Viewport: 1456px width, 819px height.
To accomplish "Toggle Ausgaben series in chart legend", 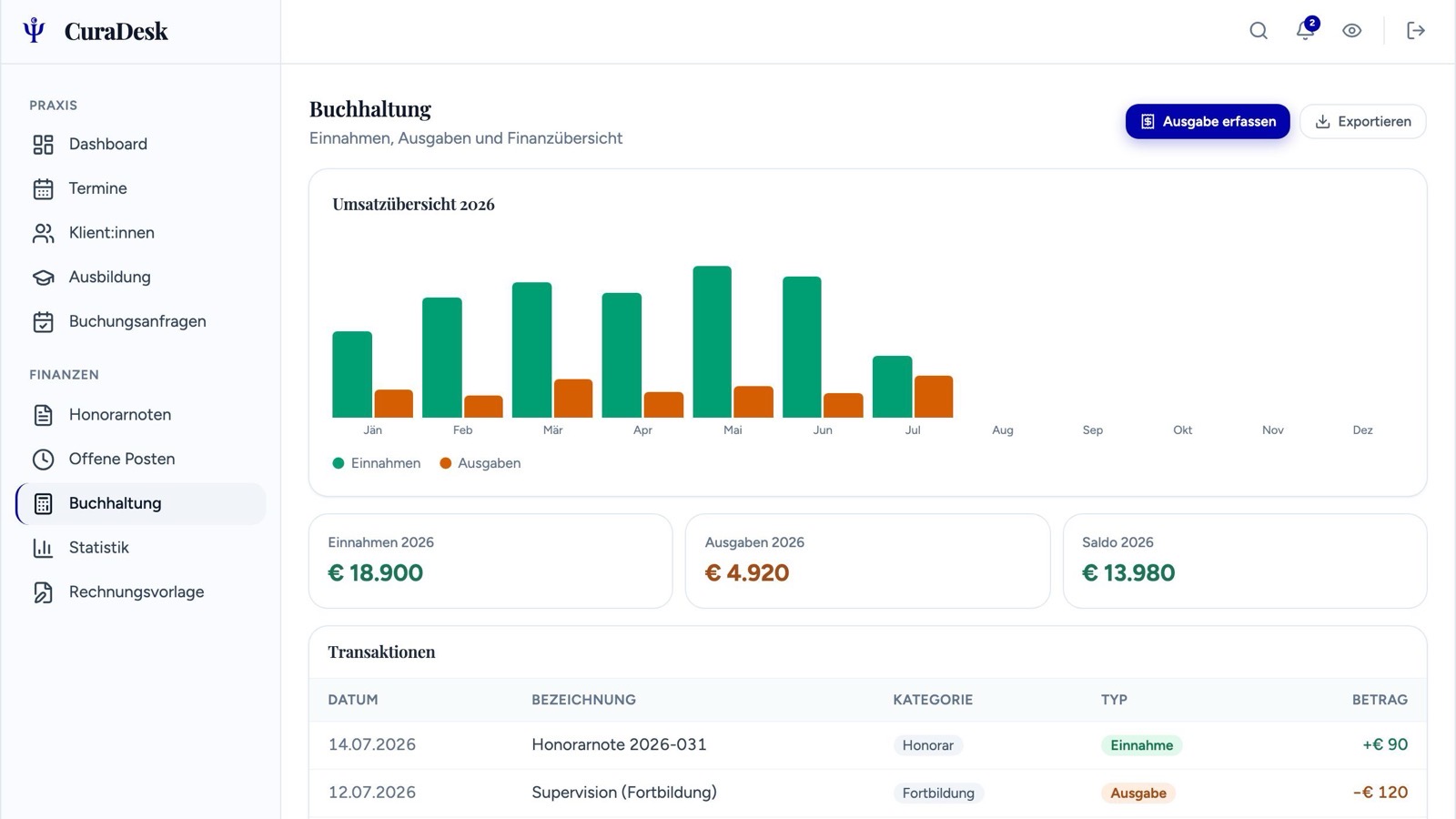I will coord(480,463).
